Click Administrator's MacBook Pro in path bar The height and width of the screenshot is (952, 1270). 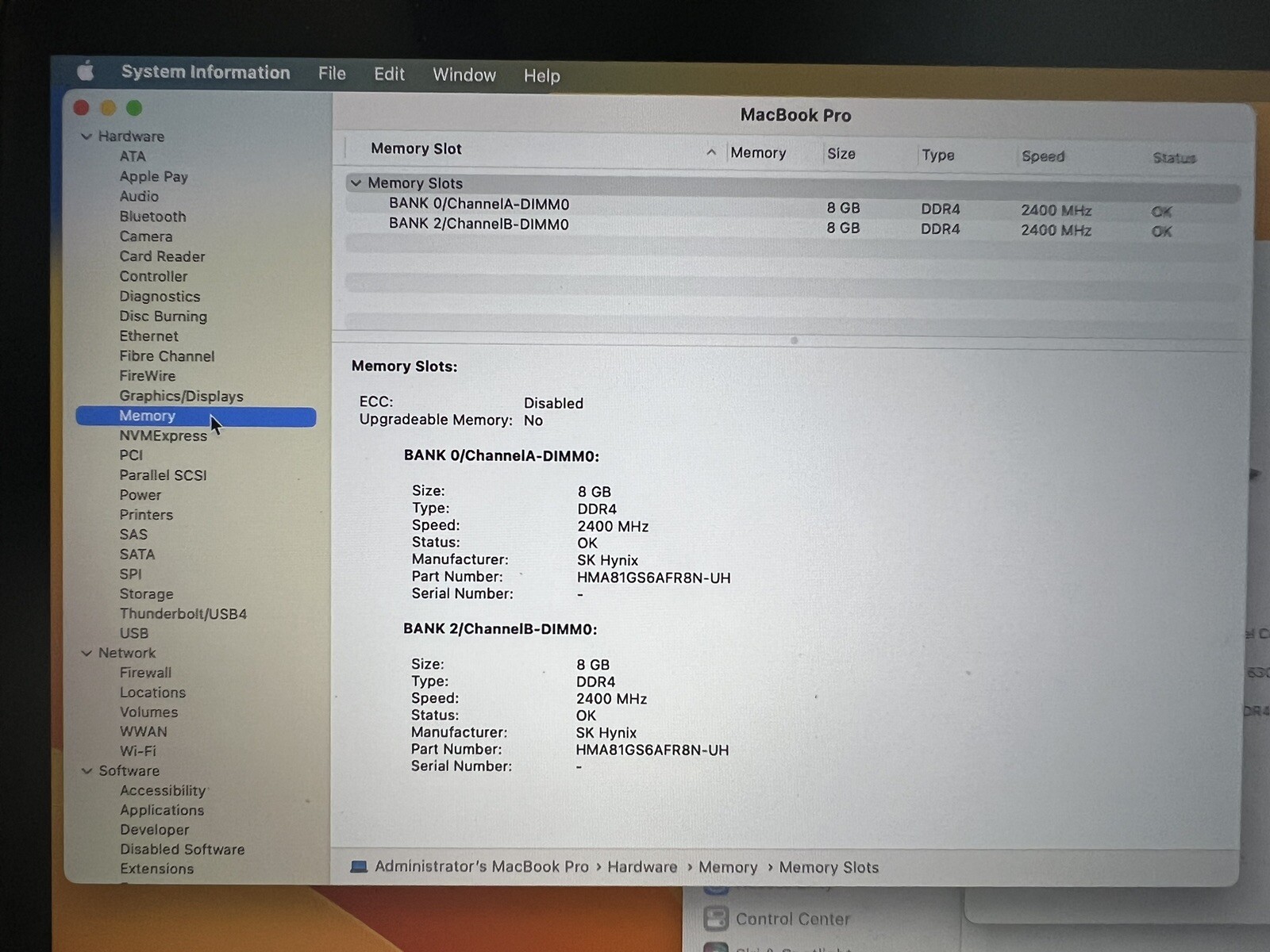click(x=481, y=866)
